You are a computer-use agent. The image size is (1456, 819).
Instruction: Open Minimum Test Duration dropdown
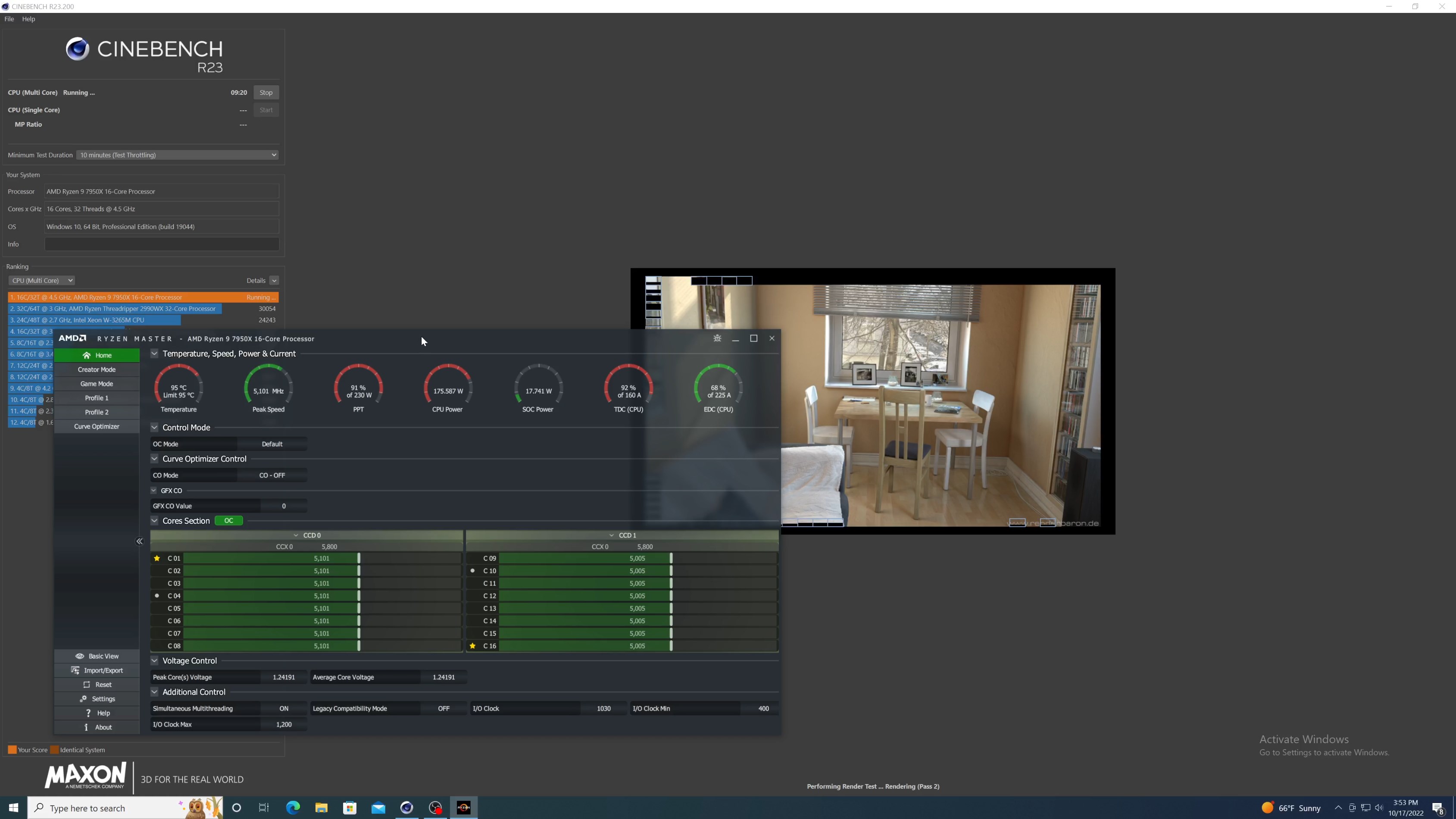tap(178, 155)
